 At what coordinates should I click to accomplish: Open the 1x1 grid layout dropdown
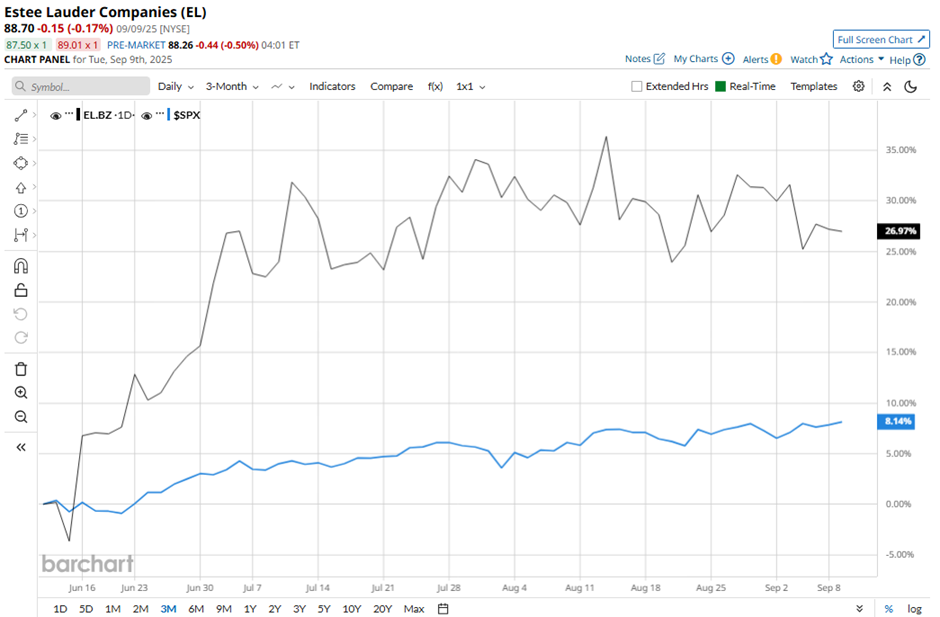tap(471, 86)
